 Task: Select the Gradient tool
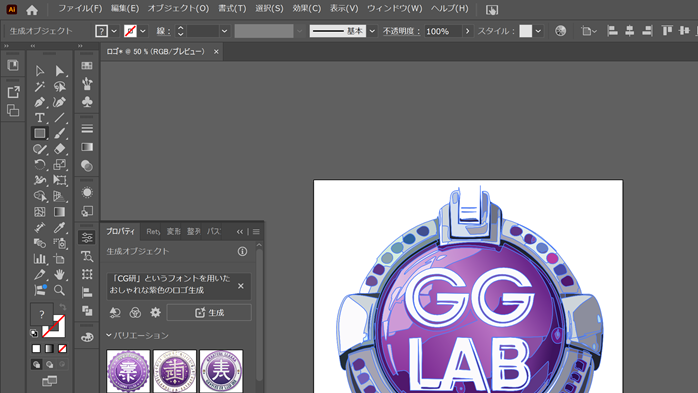(59, 212)
